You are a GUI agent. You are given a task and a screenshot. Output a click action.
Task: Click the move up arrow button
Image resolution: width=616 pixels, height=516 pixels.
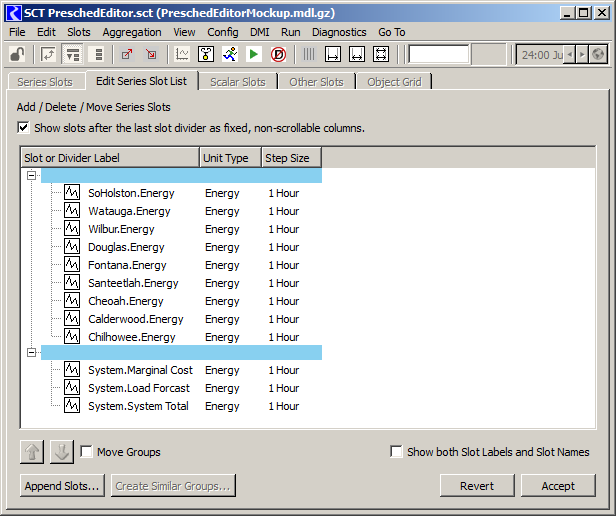32,452
